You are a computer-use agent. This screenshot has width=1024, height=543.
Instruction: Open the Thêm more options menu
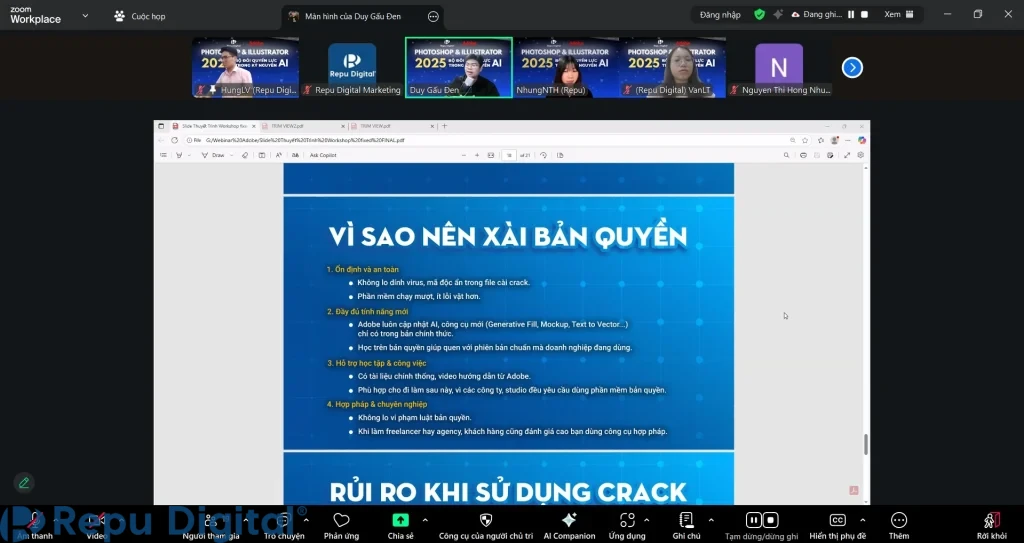pos(898,523)
